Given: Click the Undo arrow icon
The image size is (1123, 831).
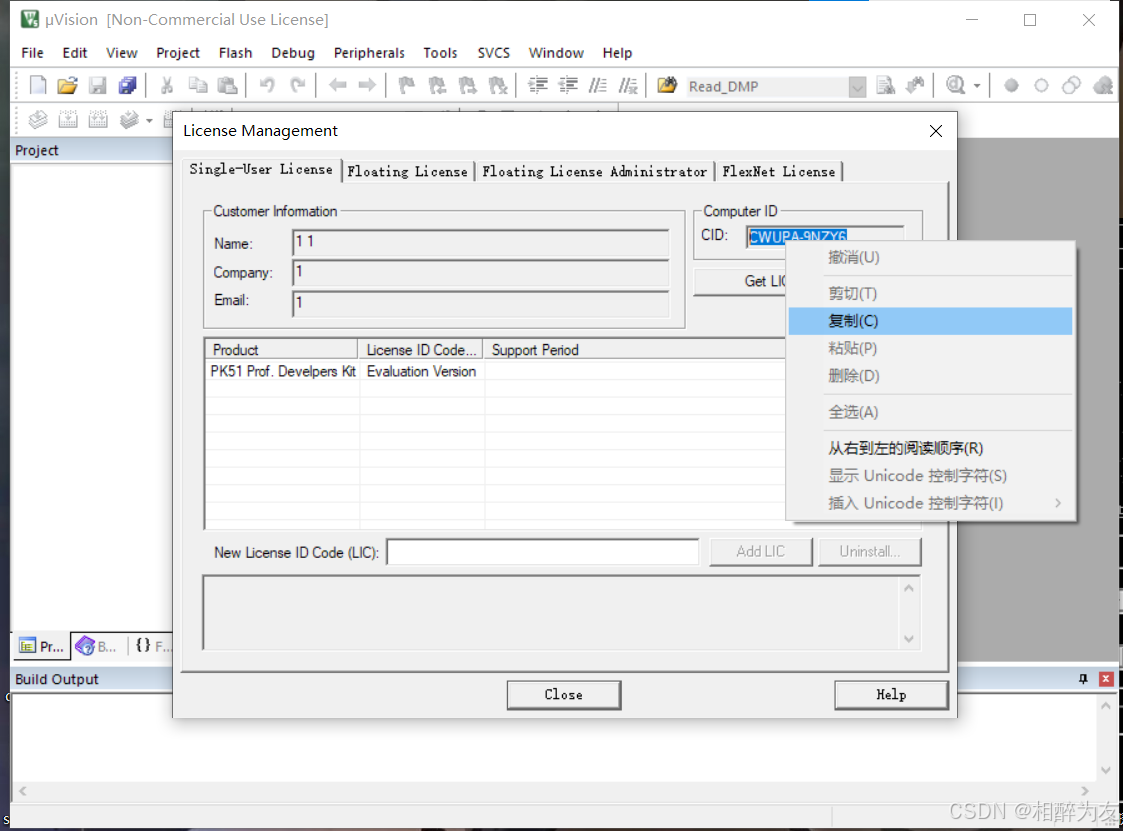Looking at the screenshot, I should coord(267,86).
